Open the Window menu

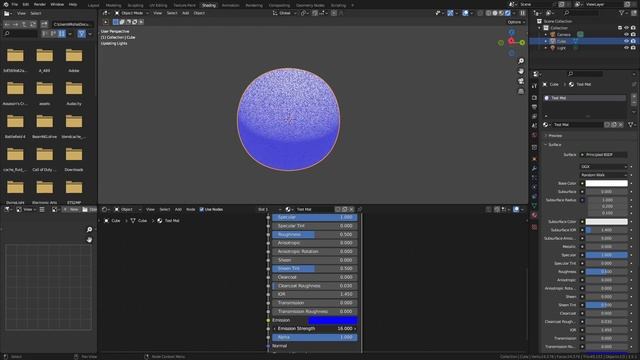pos(57,4)
